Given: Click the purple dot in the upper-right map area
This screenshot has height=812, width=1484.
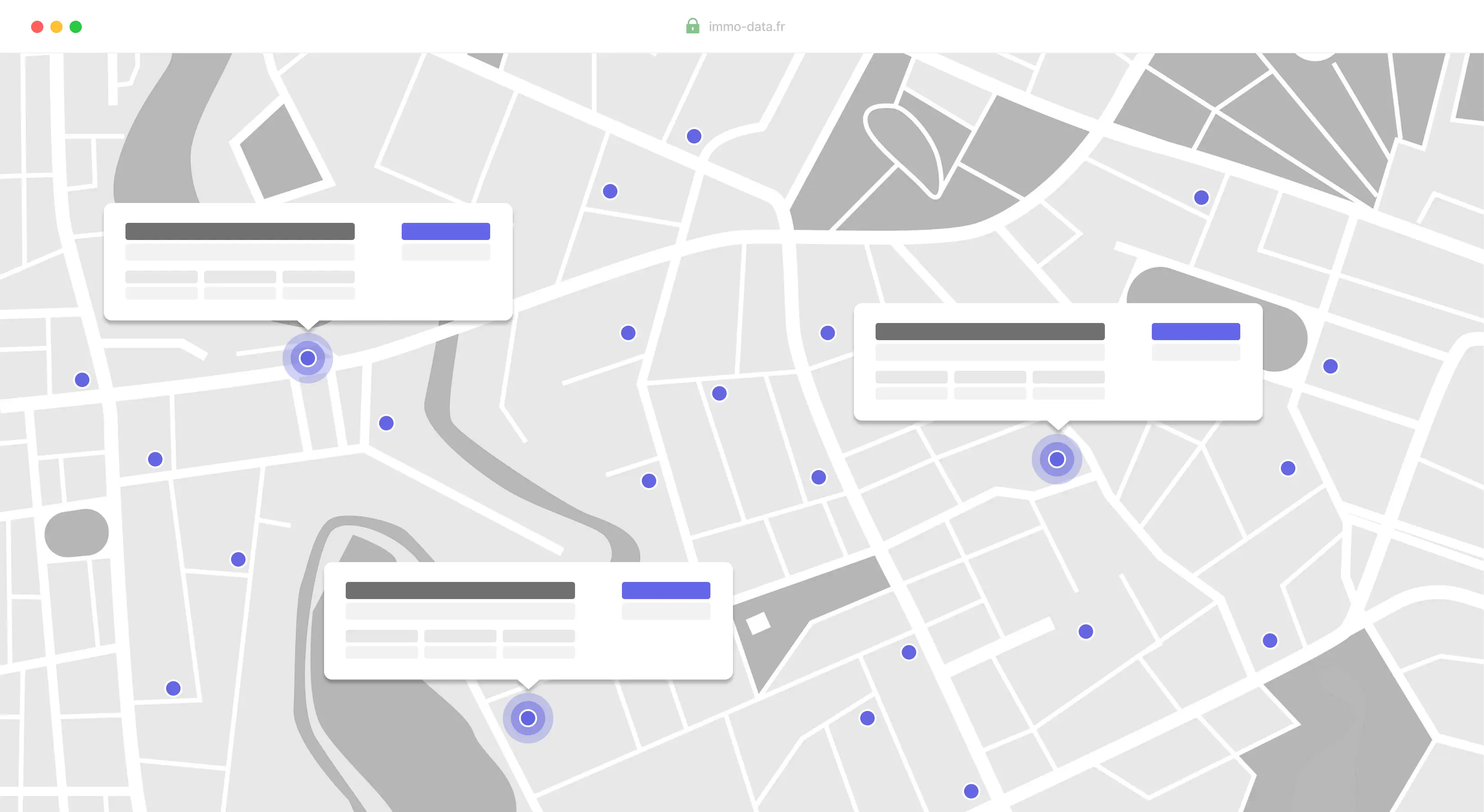Looking at the screenshot, I should (1201, 198).
